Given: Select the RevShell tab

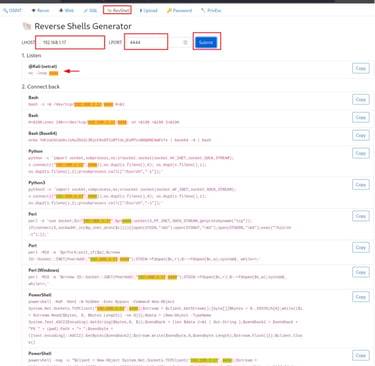Looking at the screenshot, I should coord(117,10).
